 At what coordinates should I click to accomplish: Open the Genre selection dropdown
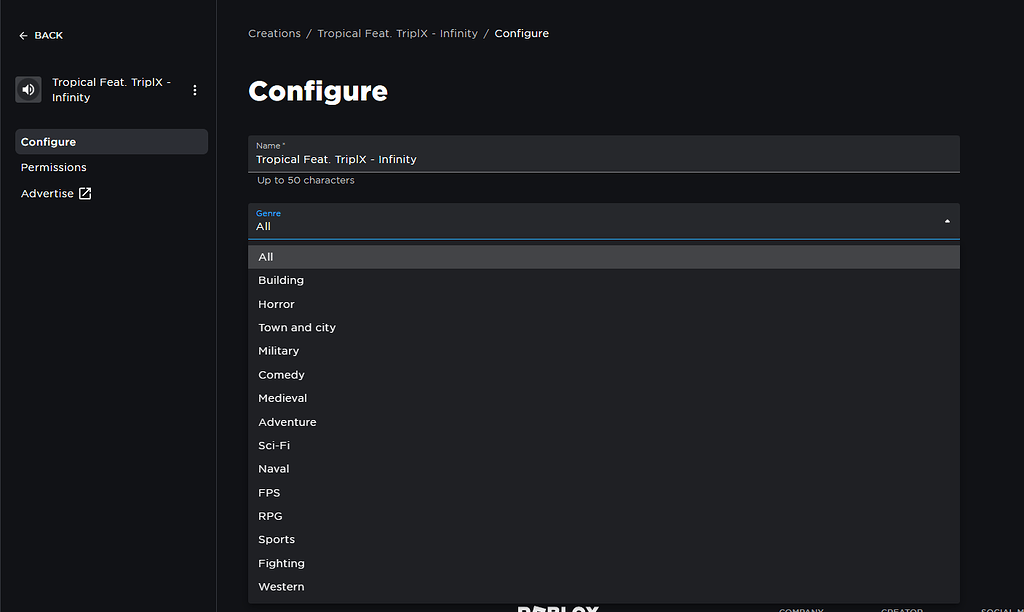[600, 220]
